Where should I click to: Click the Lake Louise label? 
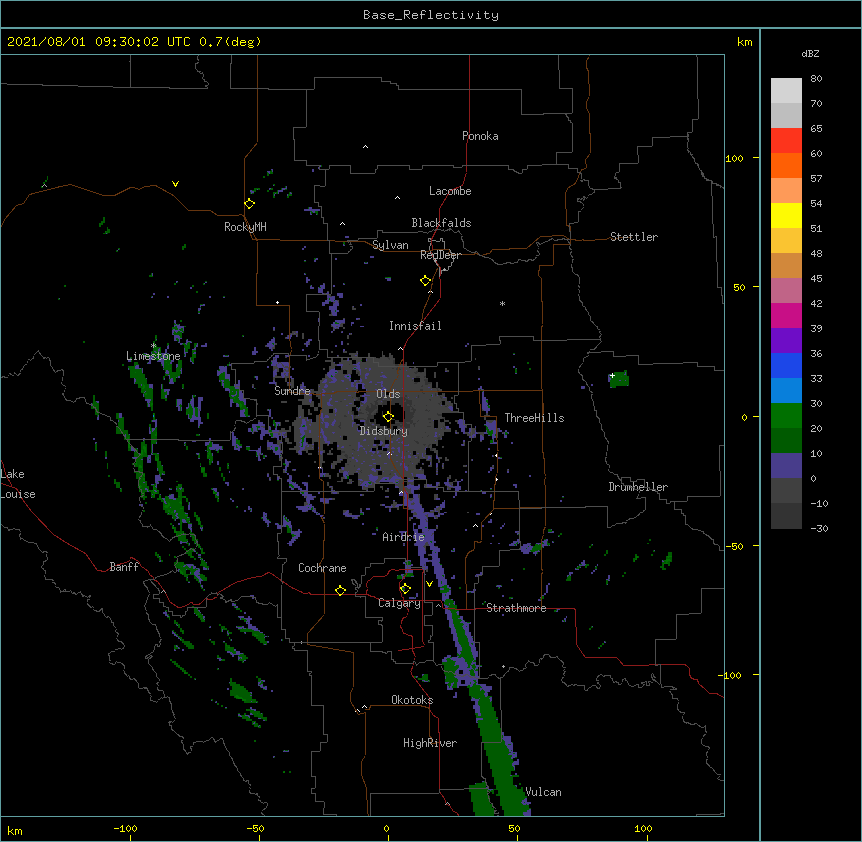(x=18, y=484)
